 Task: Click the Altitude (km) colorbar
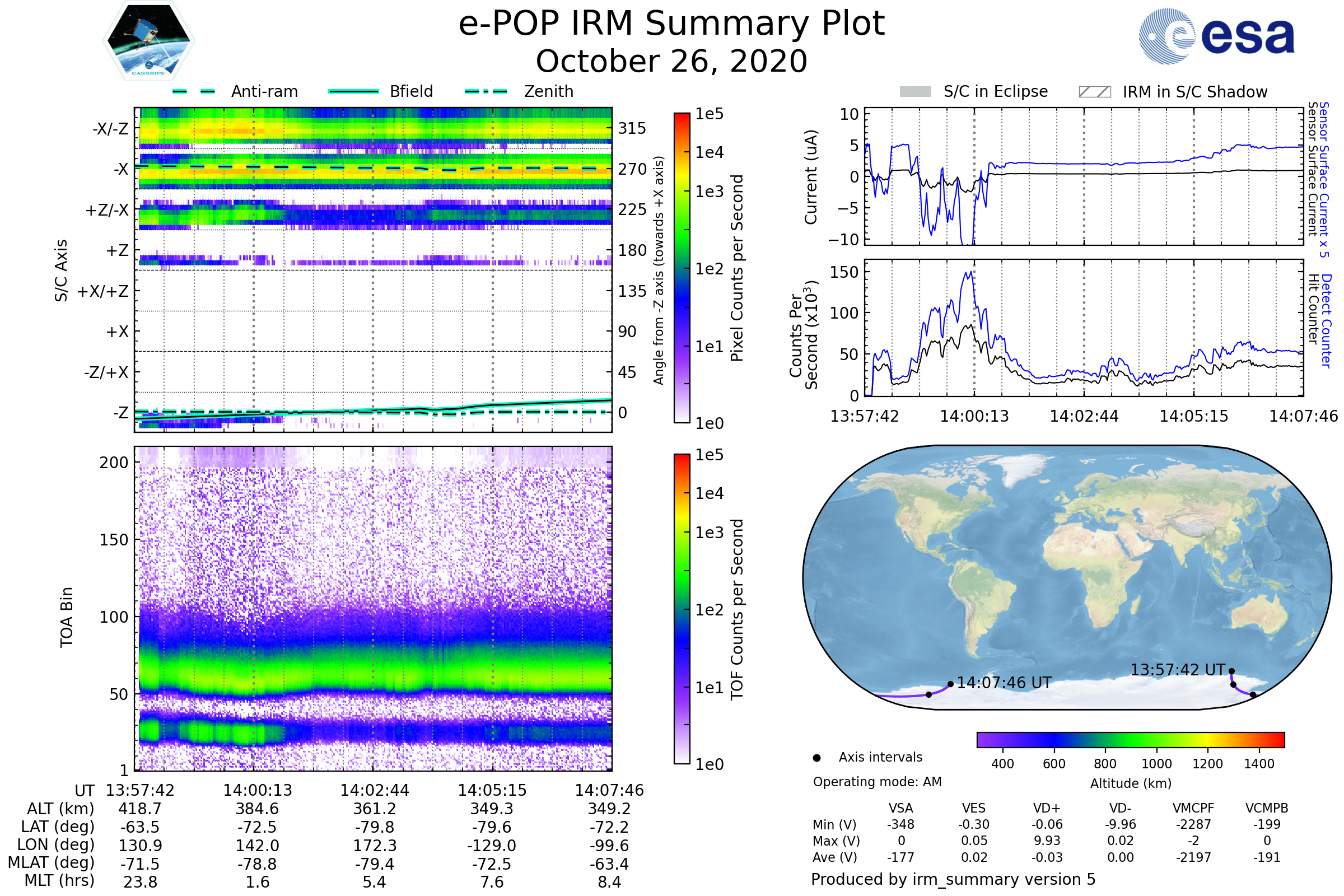[x=1130, y=739]
